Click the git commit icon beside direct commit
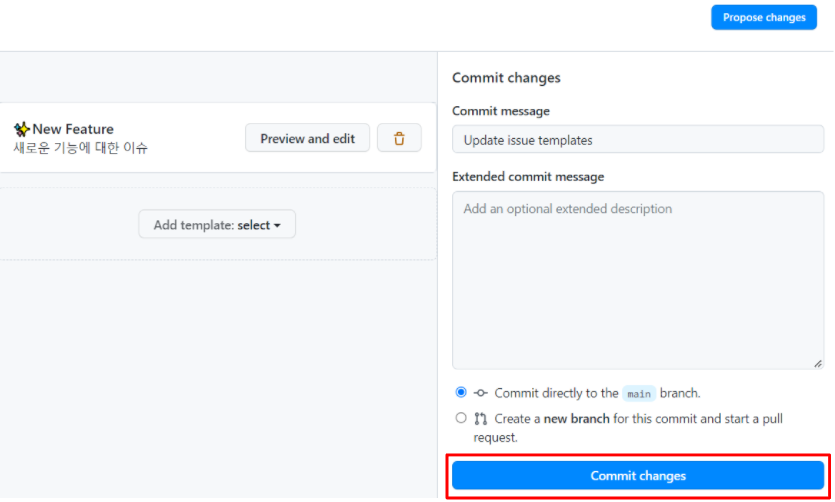This screenshot has width=835, height=502. (480, 393)
